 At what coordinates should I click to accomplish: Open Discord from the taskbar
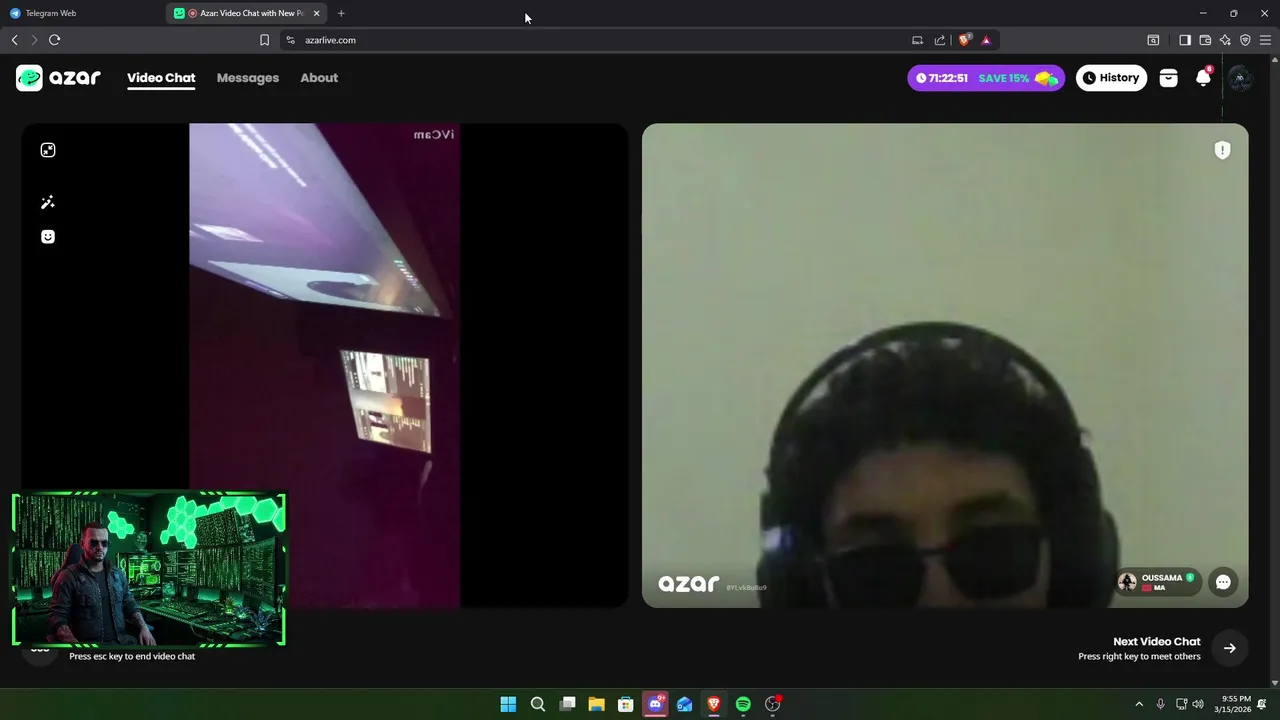(x=655, y=704)
